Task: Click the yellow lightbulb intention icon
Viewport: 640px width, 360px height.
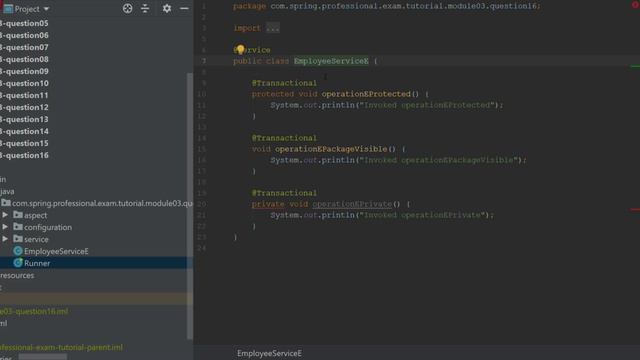Action: [x=240, y=49]
